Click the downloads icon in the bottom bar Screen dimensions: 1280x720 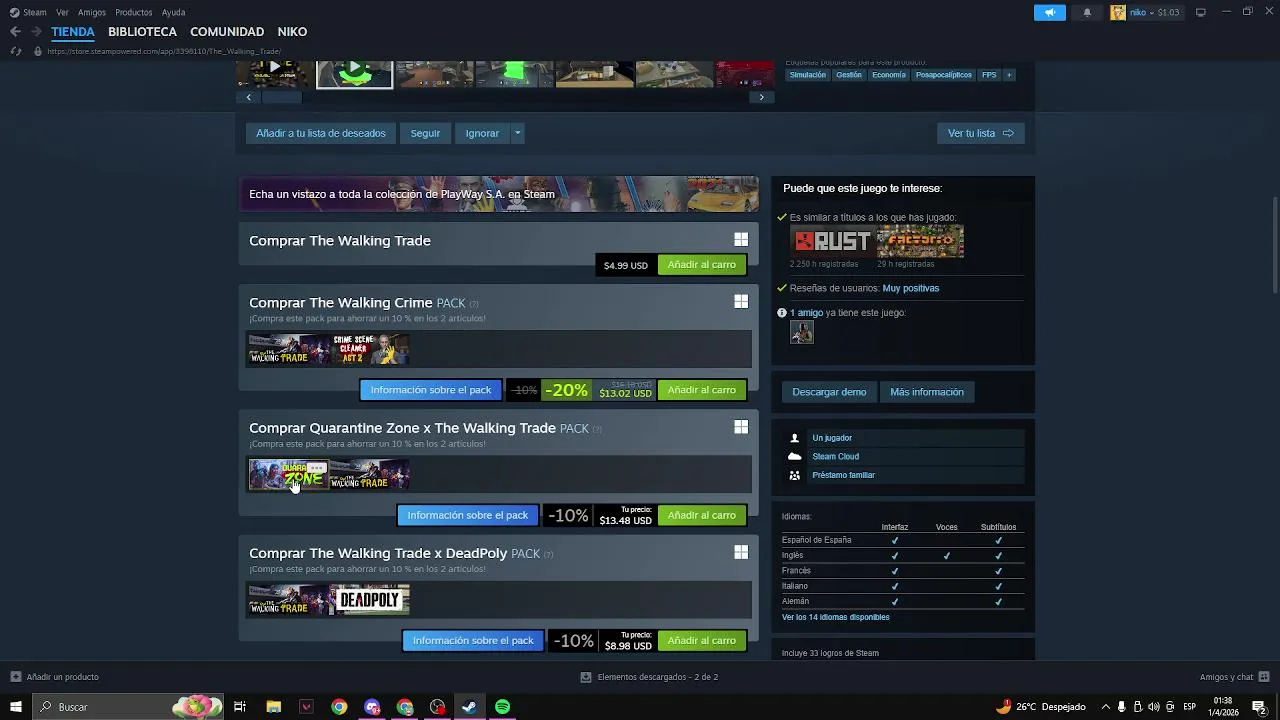click(586, 677)
